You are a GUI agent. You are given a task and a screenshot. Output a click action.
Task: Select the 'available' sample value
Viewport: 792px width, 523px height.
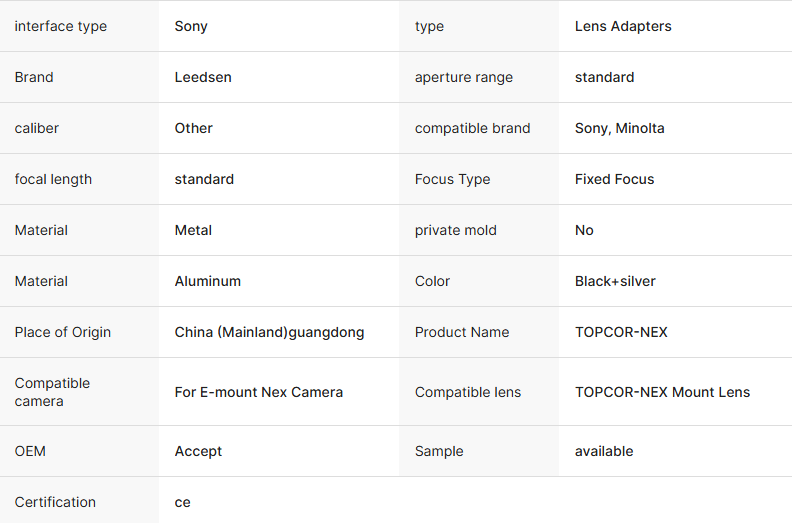[604, 451]
